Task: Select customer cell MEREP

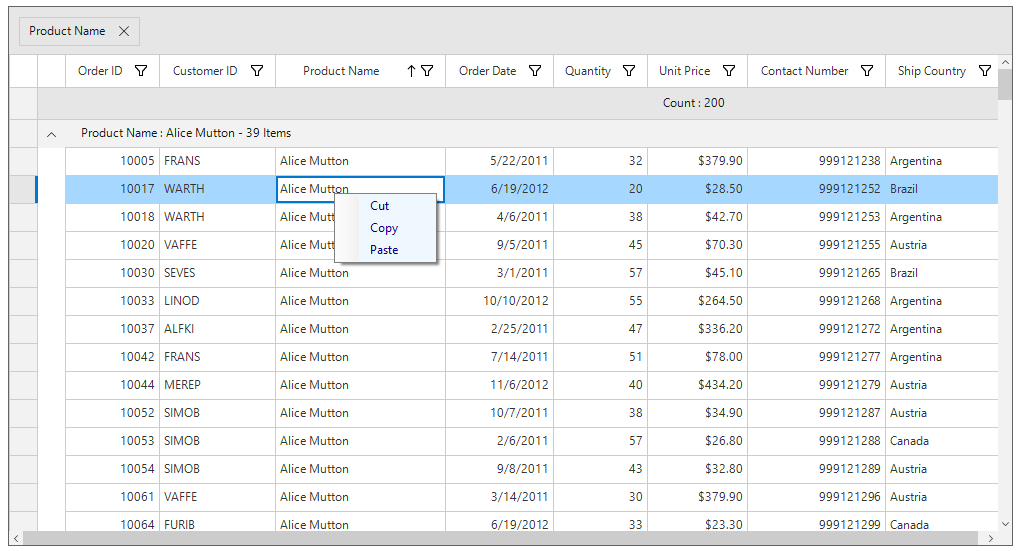Action: (217, 385)
